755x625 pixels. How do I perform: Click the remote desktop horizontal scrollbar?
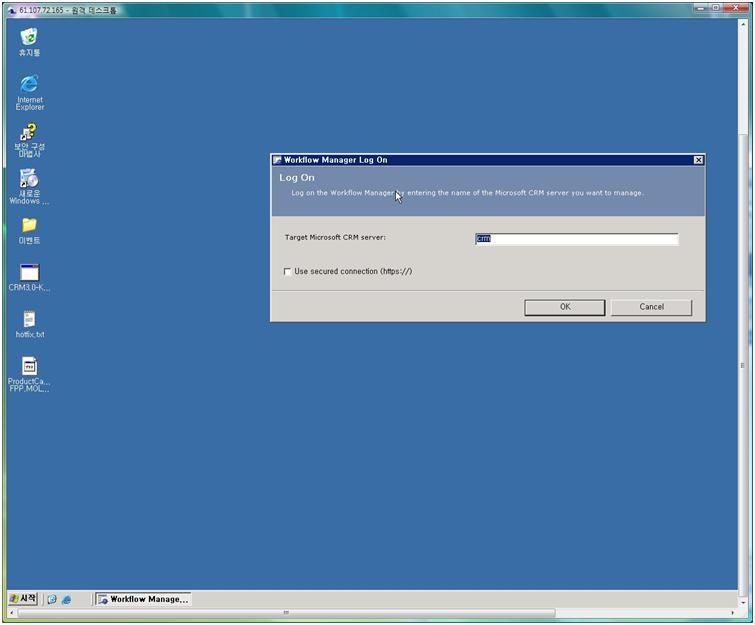[x=286, y=612]
